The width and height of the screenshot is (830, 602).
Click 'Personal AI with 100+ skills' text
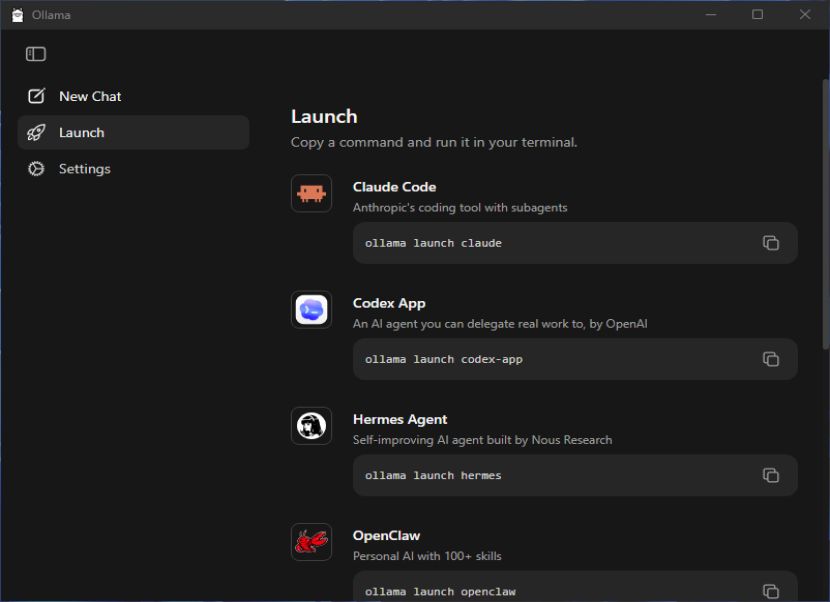[427, 556]
